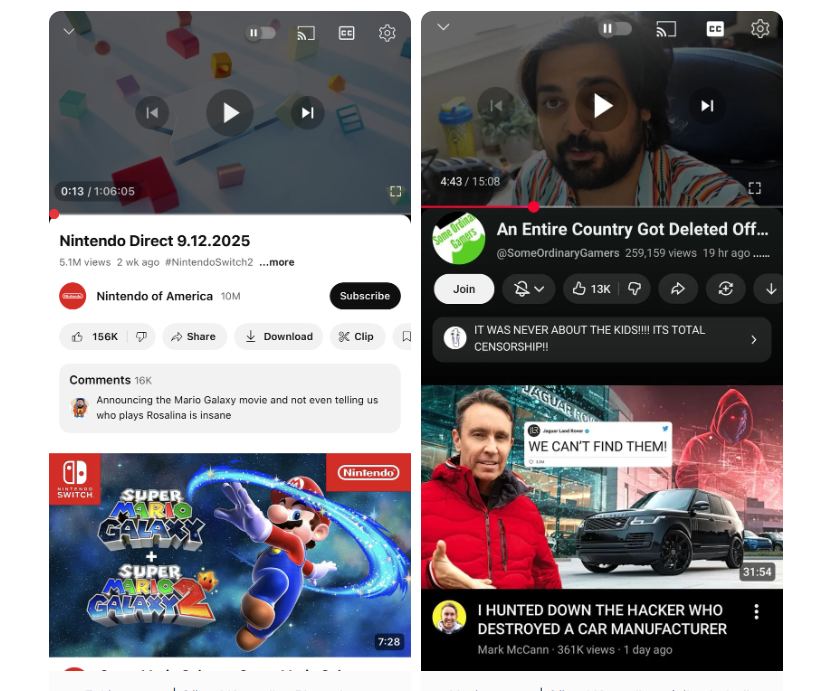Skip to previous video in Nintendo Direct player
This screenshot has height=691, width=821.
[152, 113]
